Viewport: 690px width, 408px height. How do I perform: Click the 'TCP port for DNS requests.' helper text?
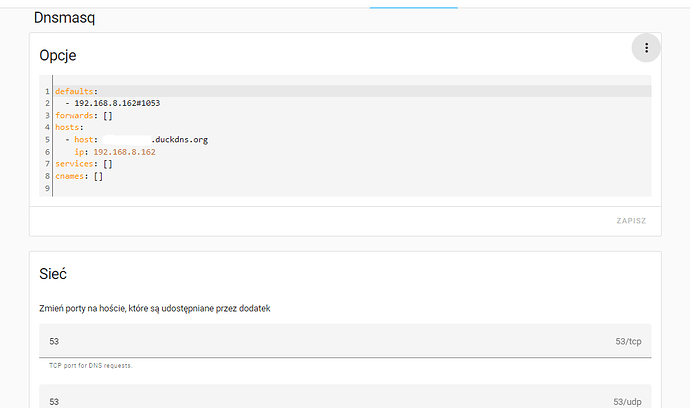click(91, 366)
